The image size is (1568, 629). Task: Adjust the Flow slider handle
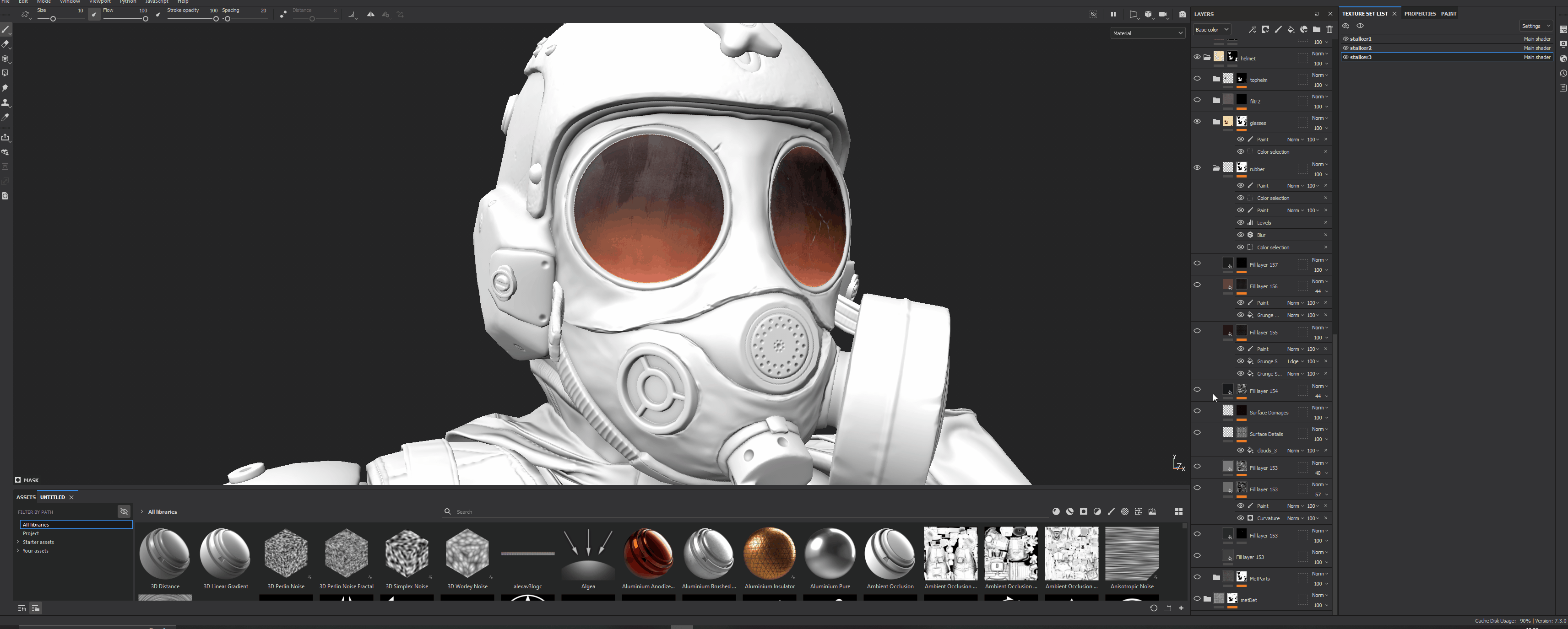coord(146,20)
